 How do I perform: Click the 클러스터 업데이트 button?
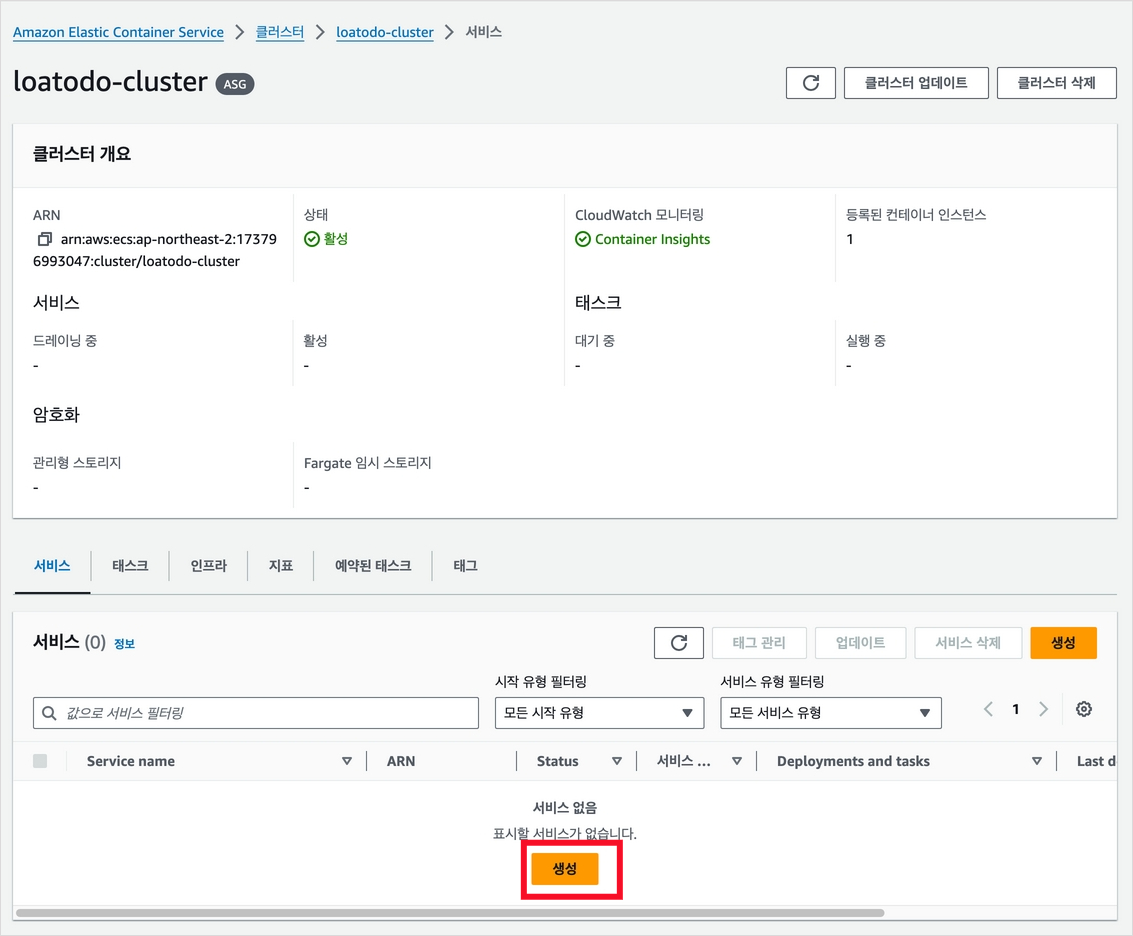(x=916, y=83)
